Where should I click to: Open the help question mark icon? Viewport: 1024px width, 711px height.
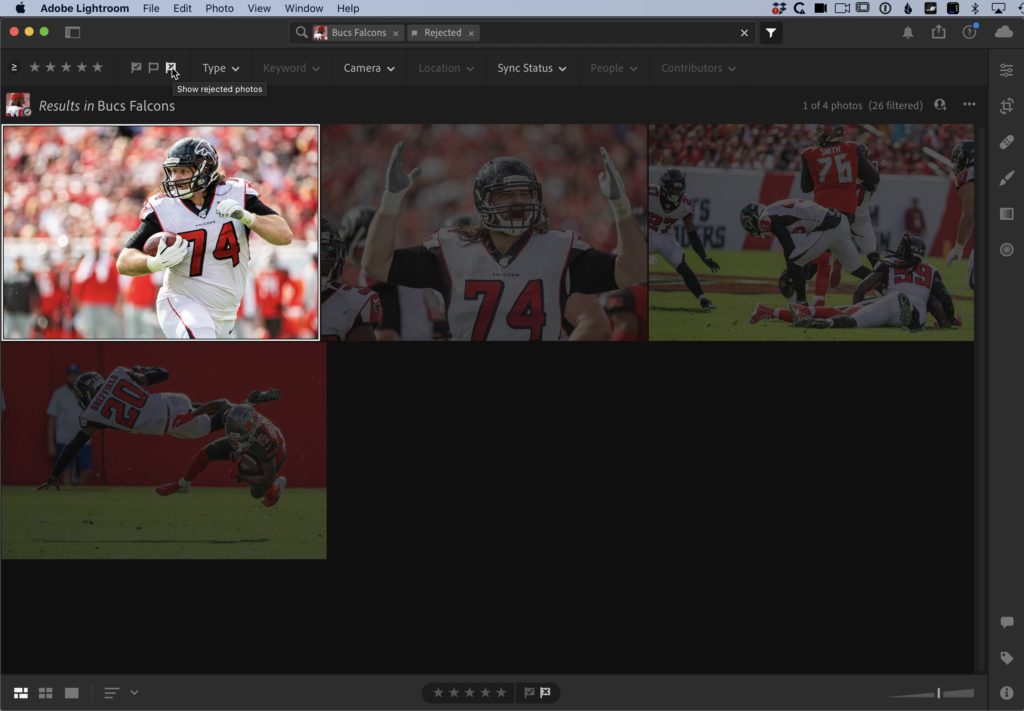(x=969, y=32)
